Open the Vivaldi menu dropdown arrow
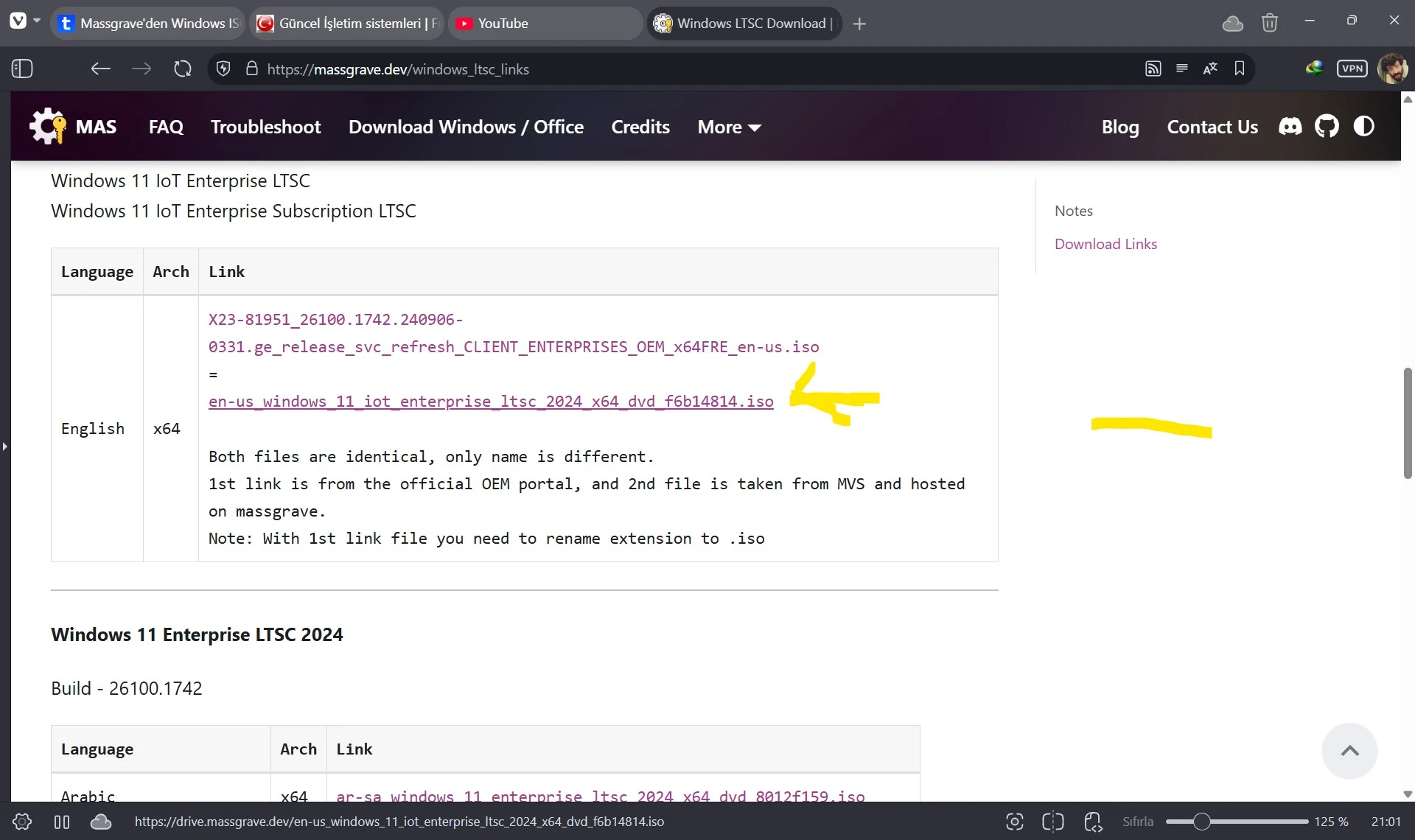Screen dimensions: 1415x840 coord(37,21)
